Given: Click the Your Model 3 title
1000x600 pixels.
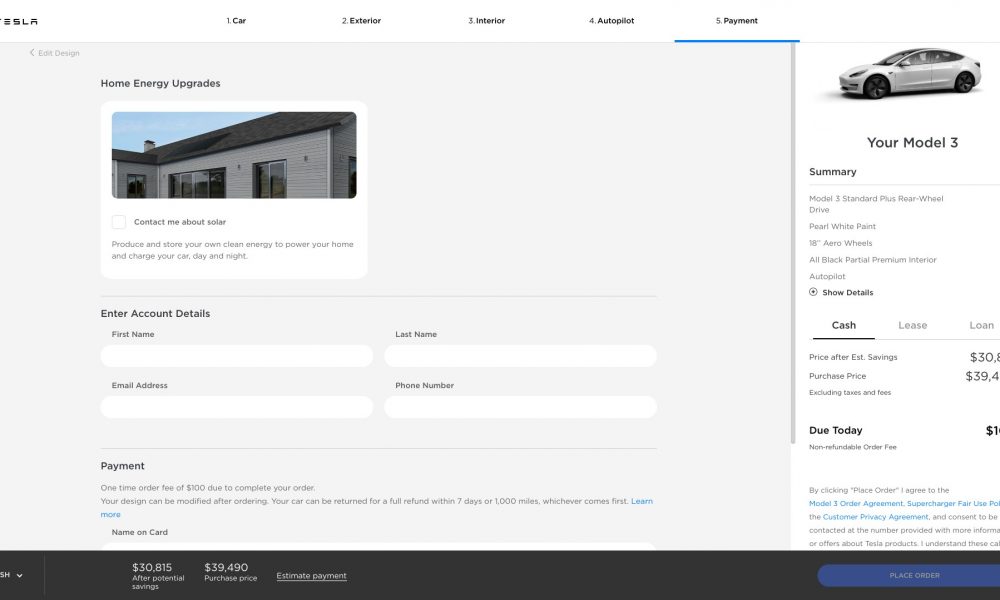Looking at the screenshot, I should (912, 142).
